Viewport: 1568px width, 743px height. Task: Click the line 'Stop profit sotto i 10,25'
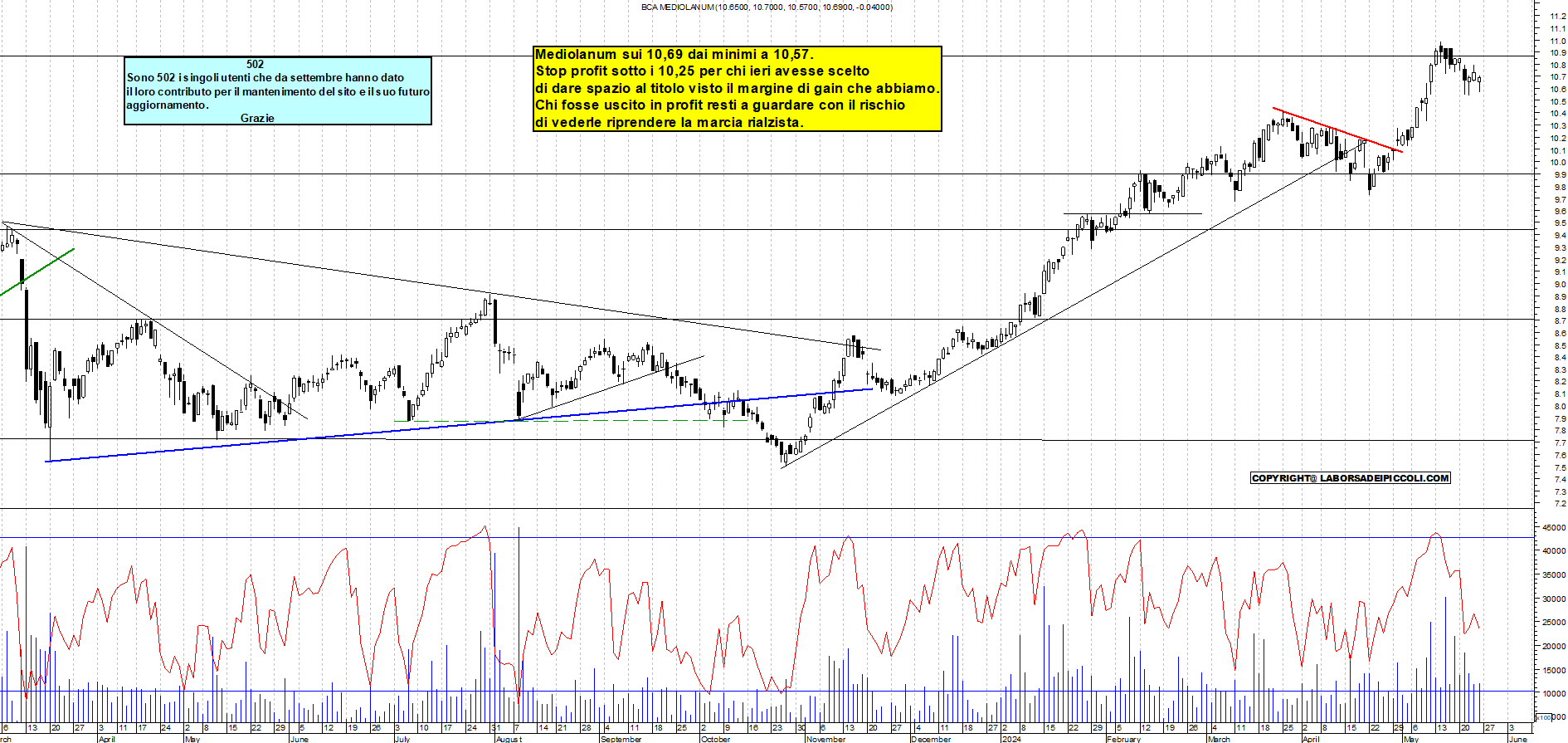tap(703, 71)
